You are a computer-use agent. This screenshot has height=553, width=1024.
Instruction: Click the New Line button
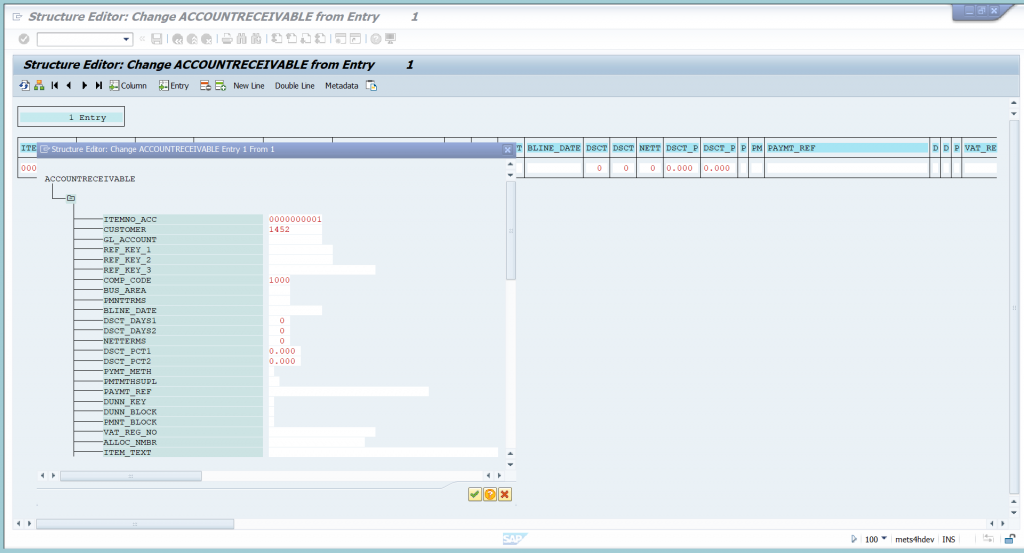(249, 86)
